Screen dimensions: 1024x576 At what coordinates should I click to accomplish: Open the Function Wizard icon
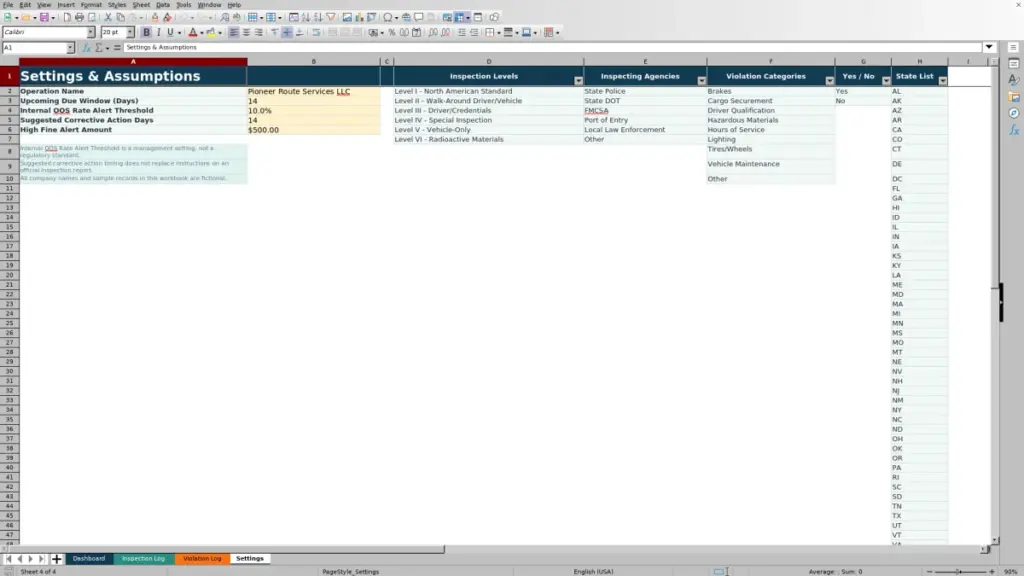coord(86,48)
